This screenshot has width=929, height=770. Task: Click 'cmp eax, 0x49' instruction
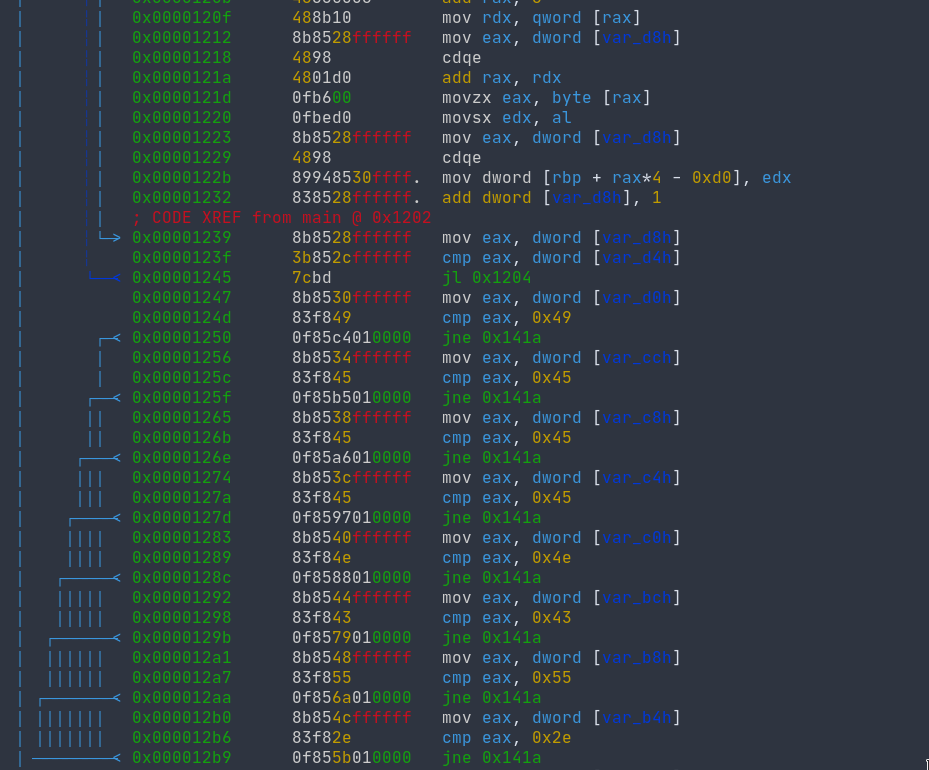tap(507, 318)
